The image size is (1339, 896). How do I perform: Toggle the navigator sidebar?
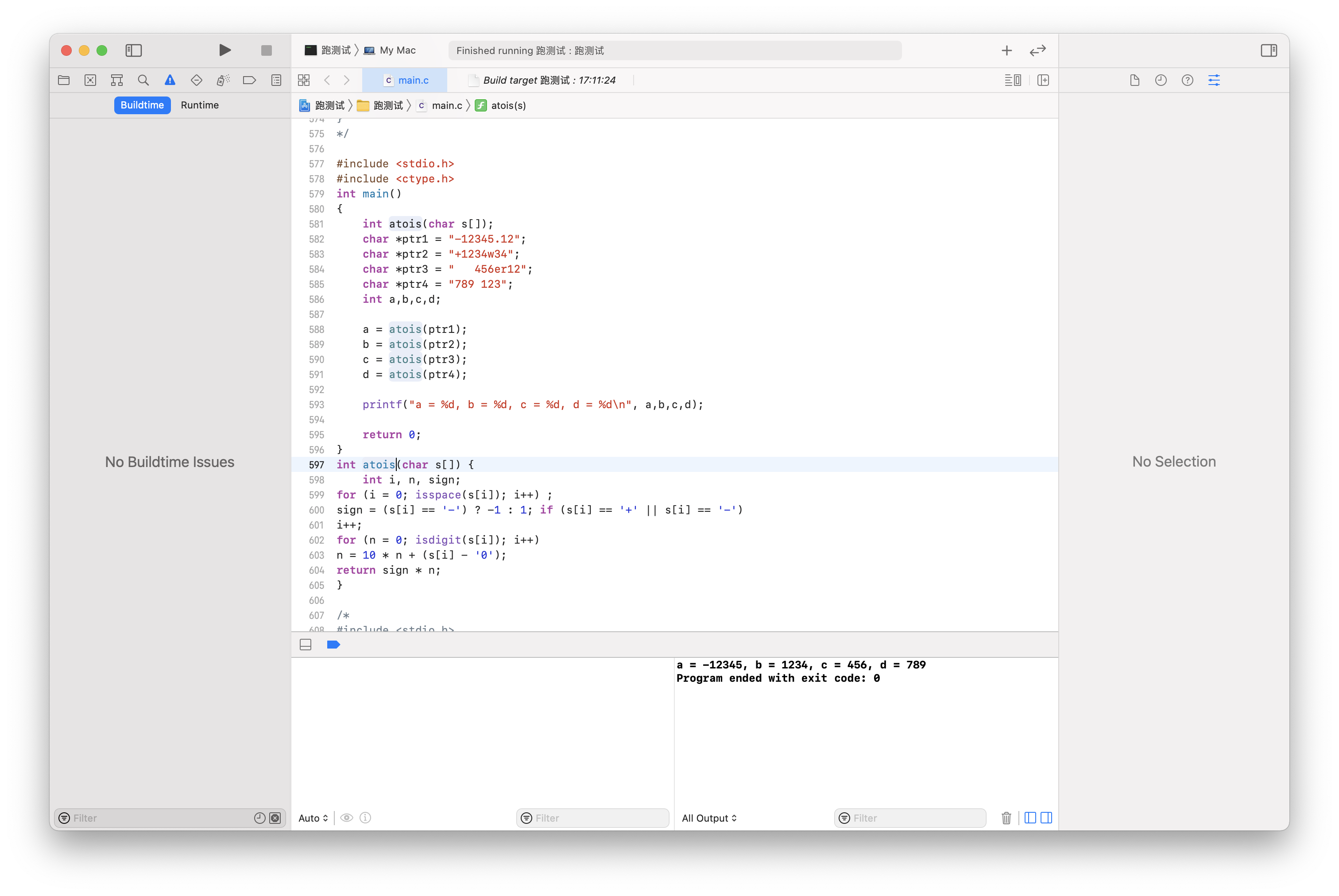(133, 50)
